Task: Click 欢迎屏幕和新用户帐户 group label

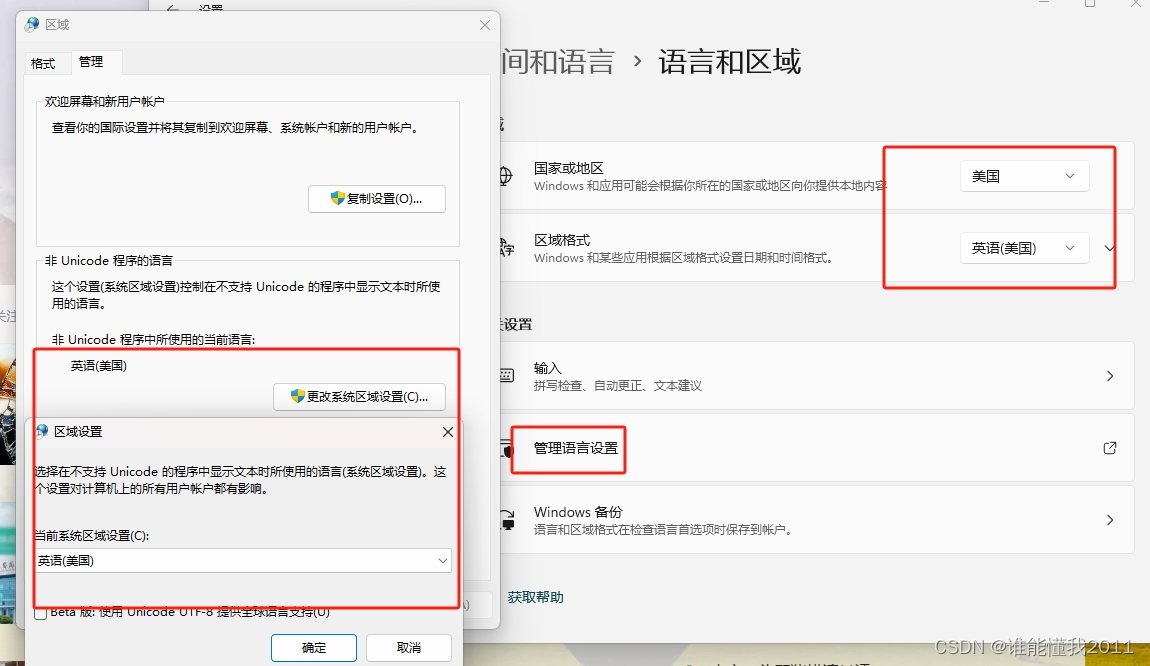Action: tap(104, 101)
